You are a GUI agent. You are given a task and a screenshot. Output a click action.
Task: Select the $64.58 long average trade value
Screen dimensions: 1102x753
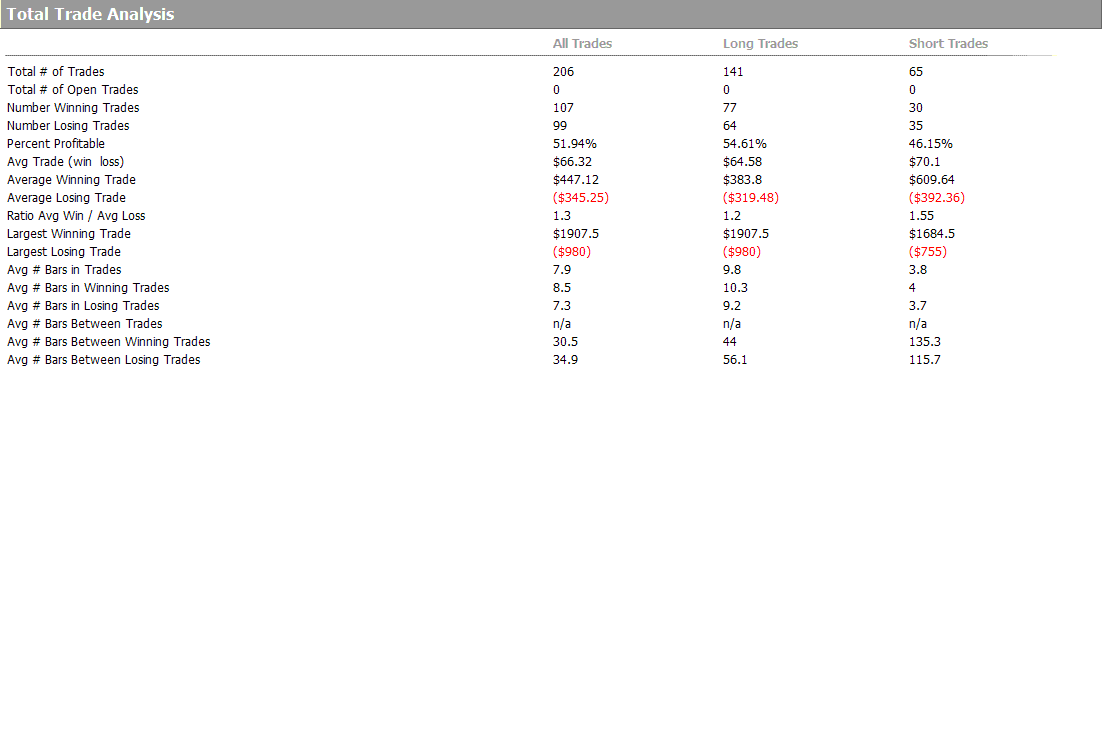pos(742,162)
